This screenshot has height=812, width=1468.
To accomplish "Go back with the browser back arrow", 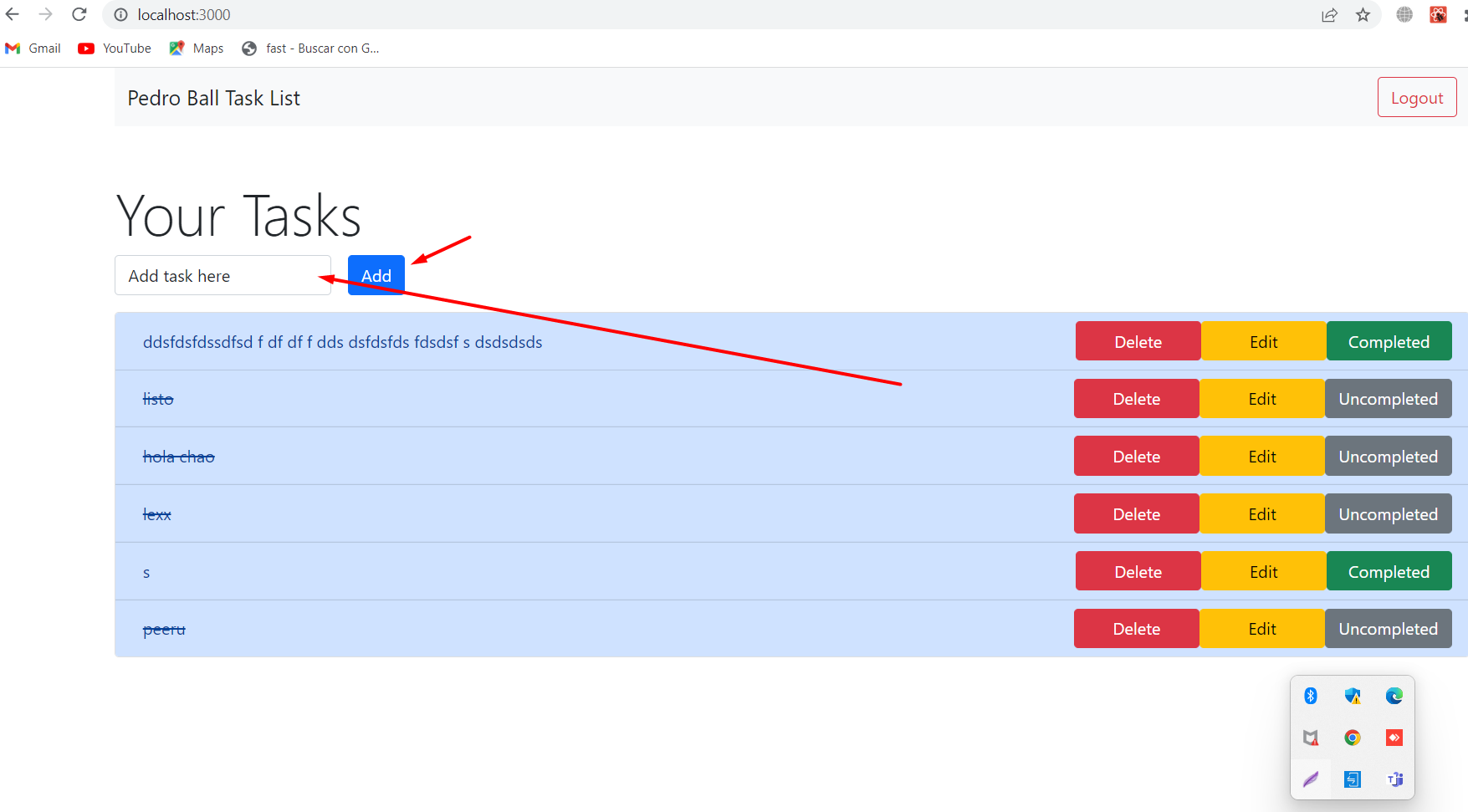I will pyautogui.click(x=13, y=14).
